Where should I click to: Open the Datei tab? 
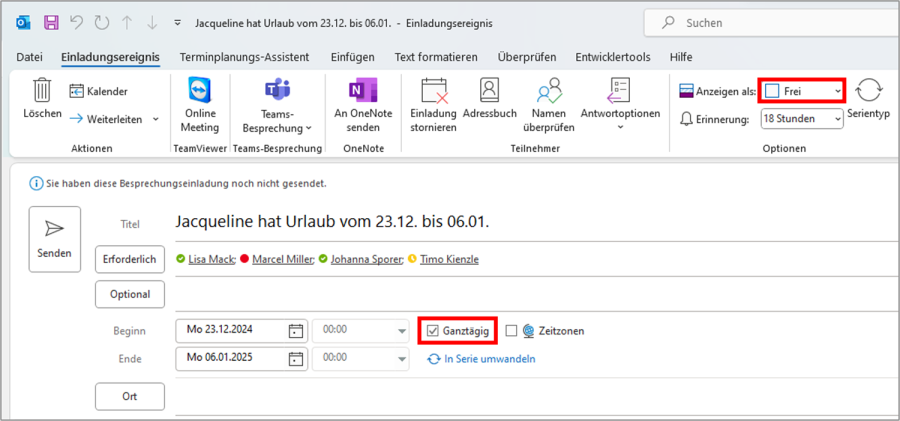click(x=29, y=57)
